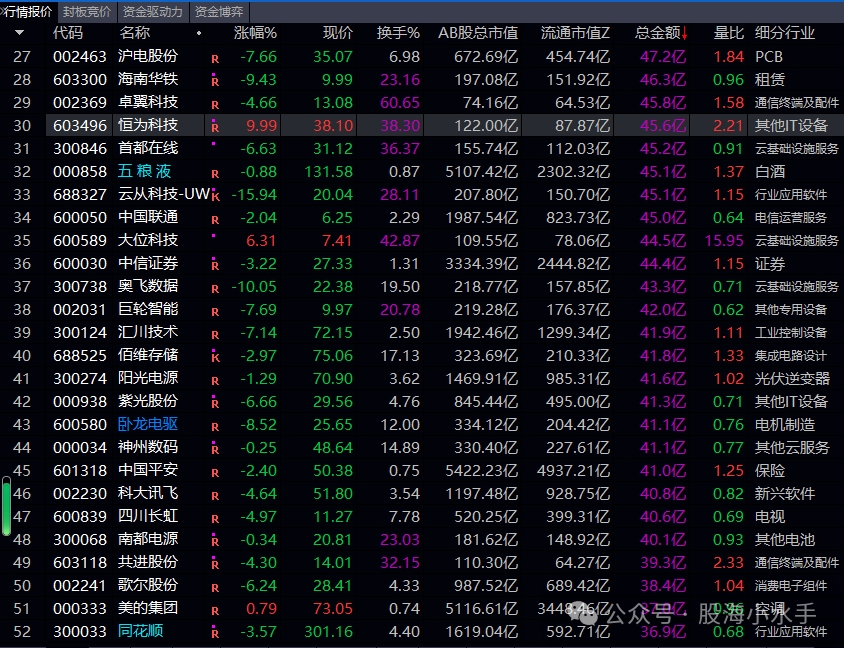Select stock code 600030
844x648 pixels.
(x=80, y=264)
